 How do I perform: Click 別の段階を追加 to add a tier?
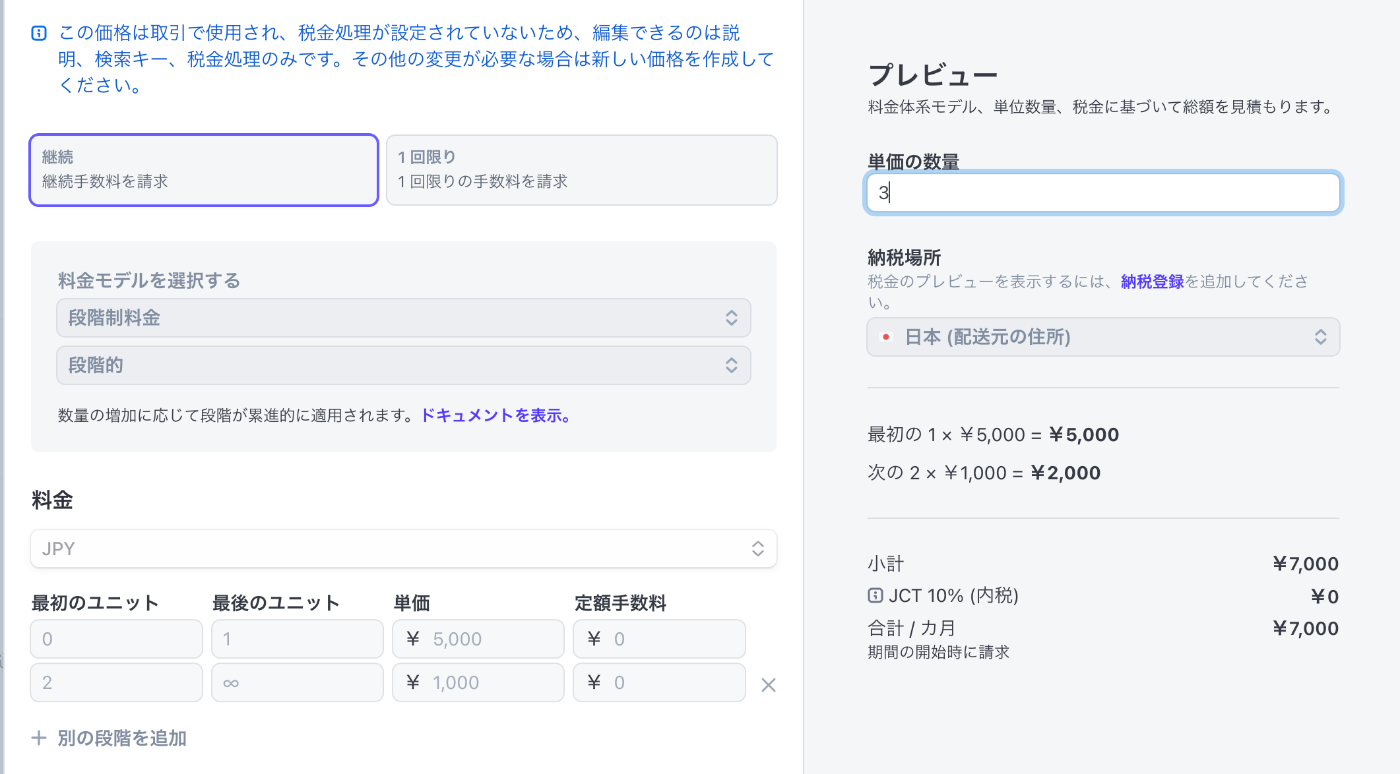pos(122,738)
